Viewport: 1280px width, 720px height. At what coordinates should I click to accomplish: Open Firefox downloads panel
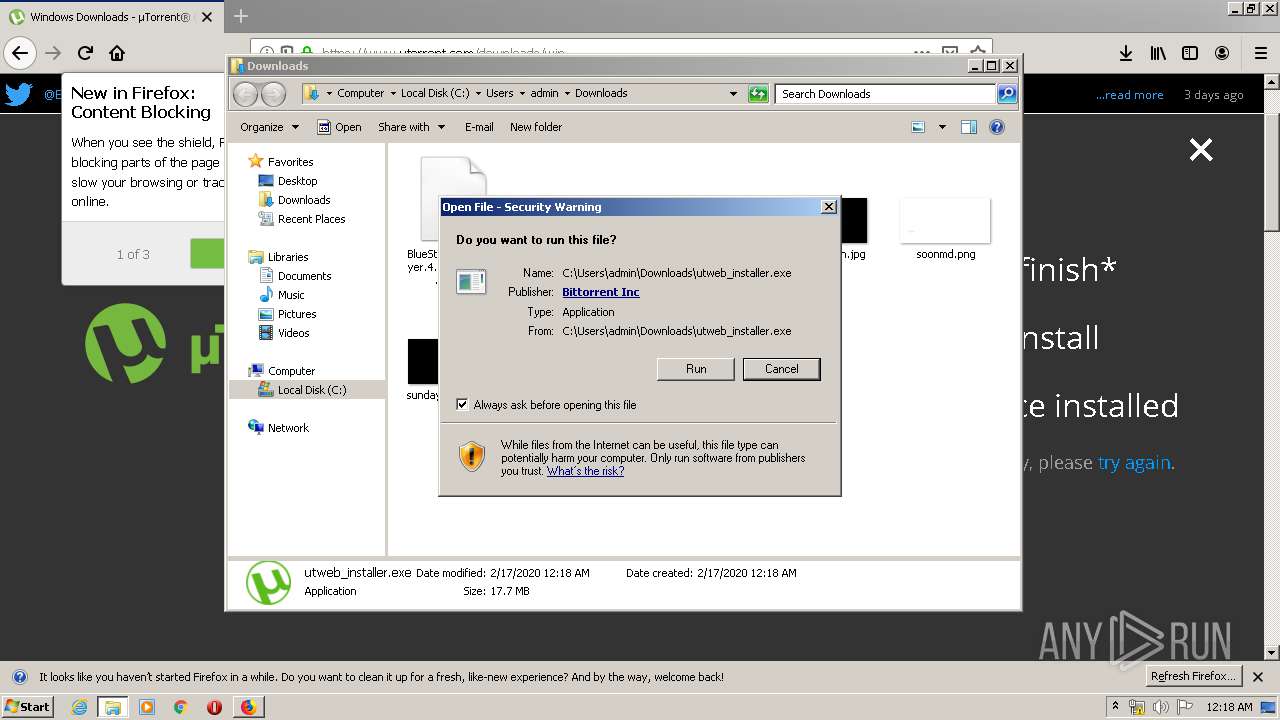click(x=1126, y=53)
